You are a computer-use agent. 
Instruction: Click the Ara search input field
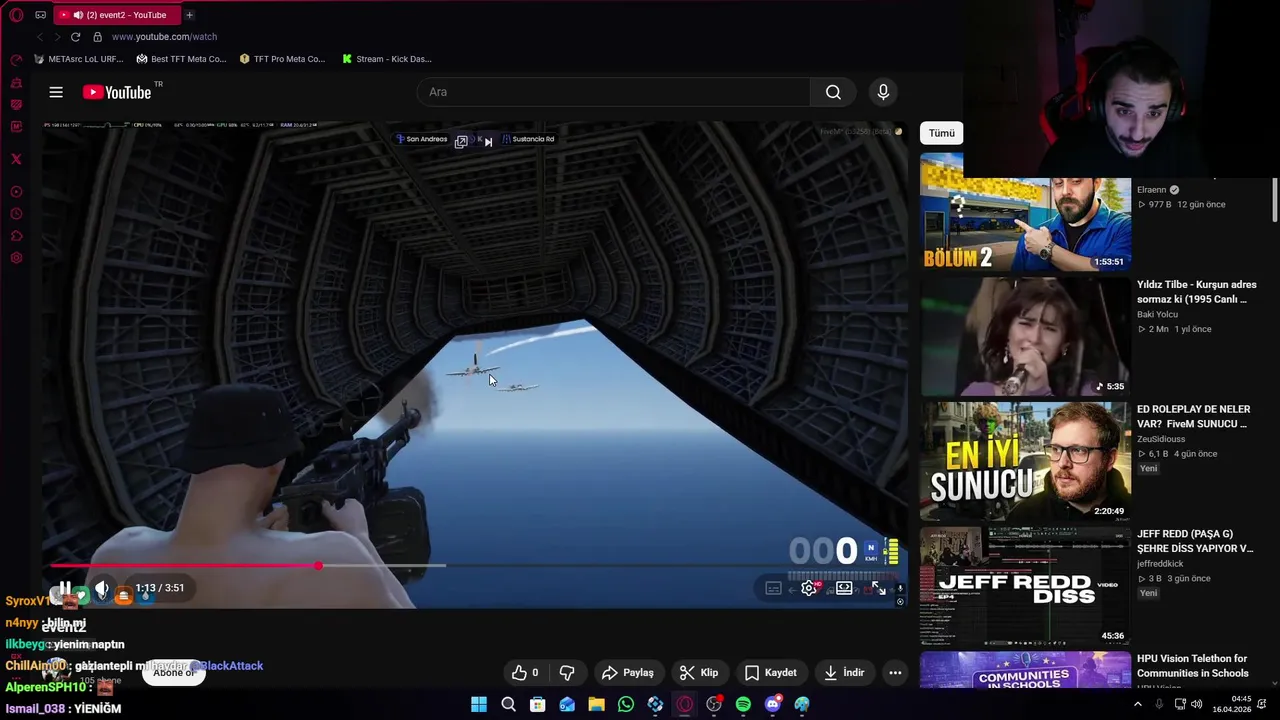(x=613, y=92)
